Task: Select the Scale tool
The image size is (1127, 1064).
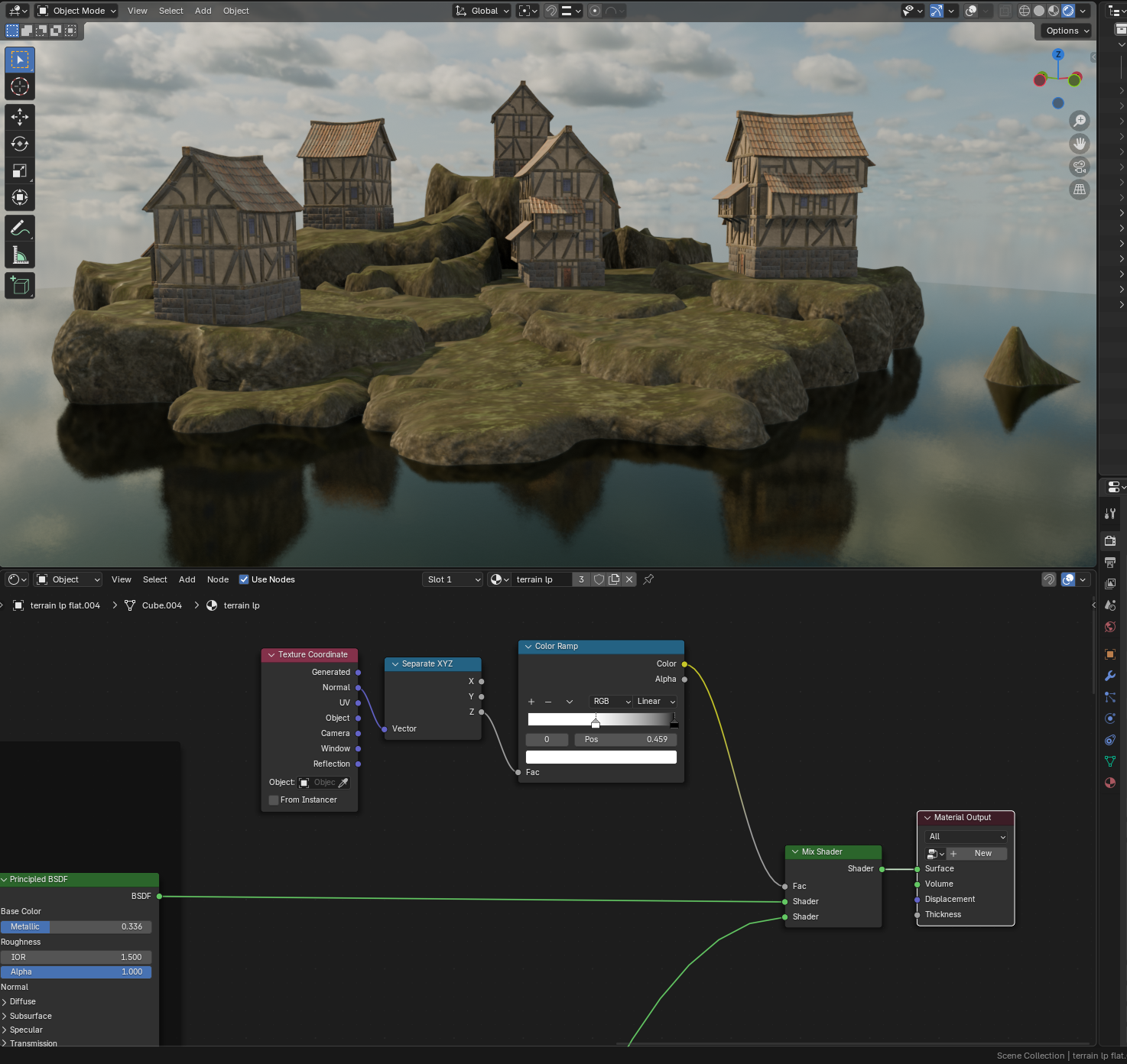Action: [20, 170]
